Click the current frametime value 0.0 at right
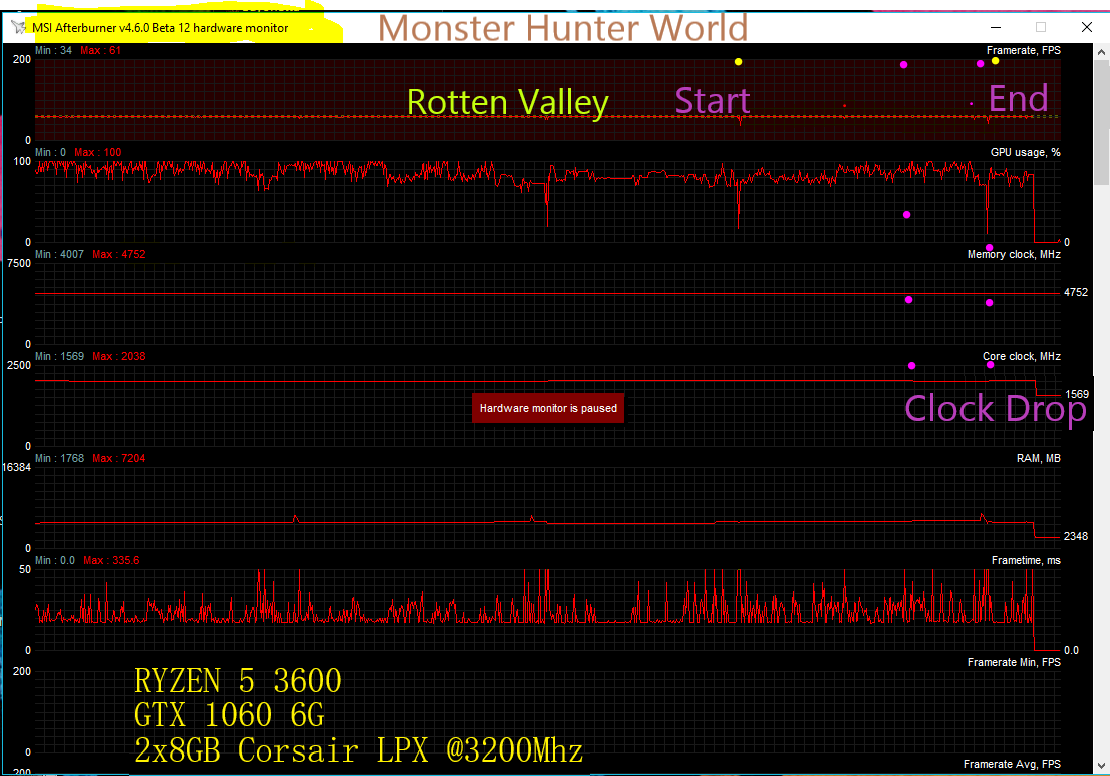This screenshot has height=776, width=1110. pyautogui.click(x=1071, y=650)
